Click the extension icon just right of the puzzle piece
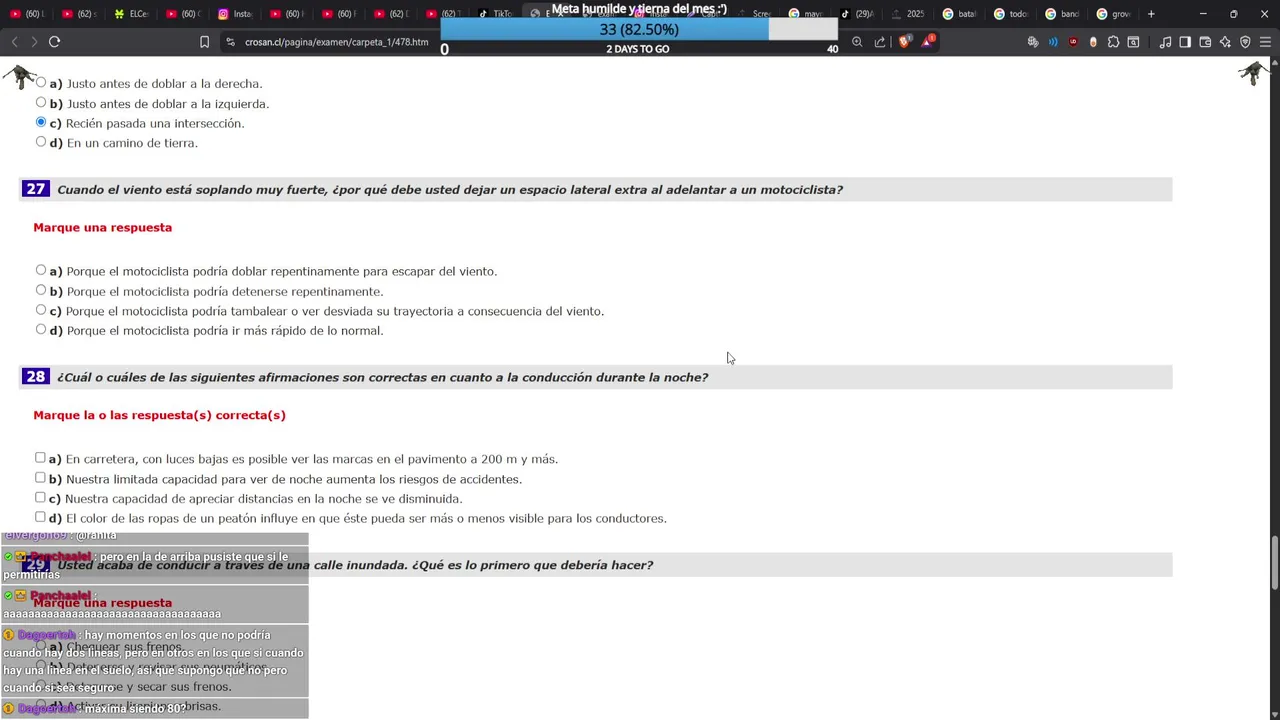This screenshot has height=720, width=1280. tap(1133, 42)
